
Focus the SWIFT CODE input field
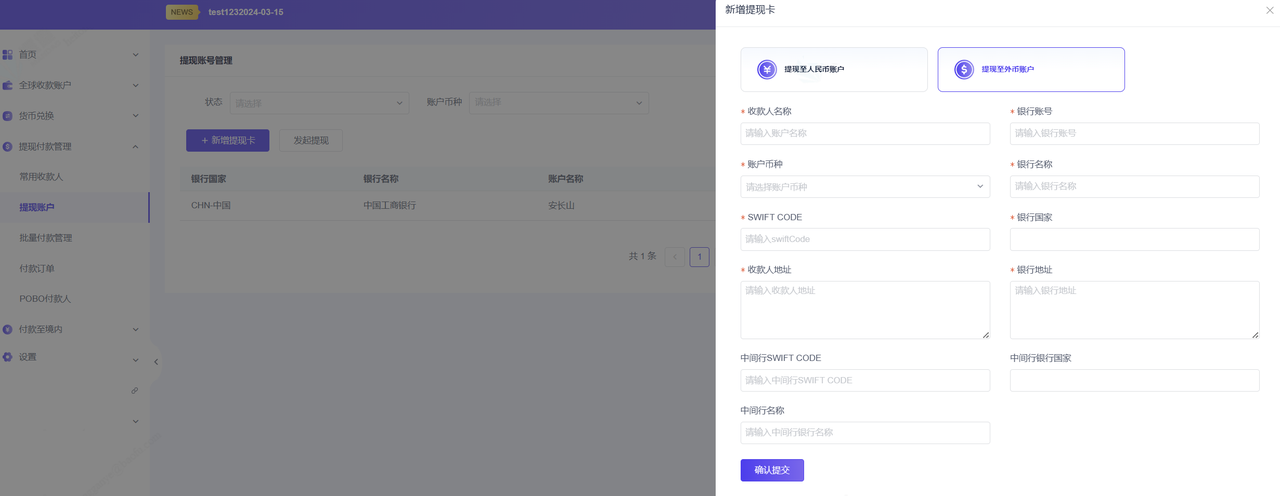[x=864, y=239]
